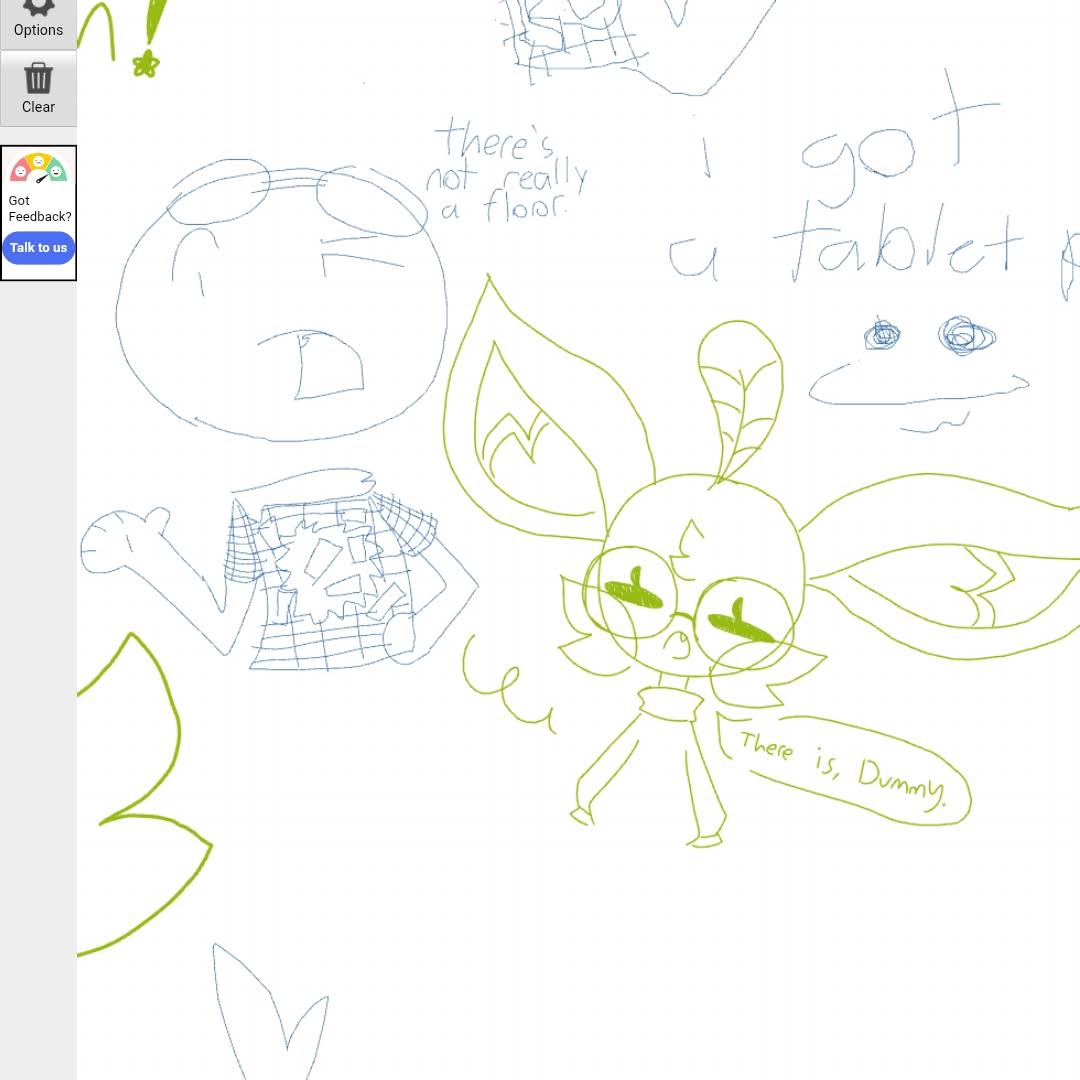Click the 'There is, Dummy.' speech bubble
Screen dimensions: 1080x1080
(850, 771)
